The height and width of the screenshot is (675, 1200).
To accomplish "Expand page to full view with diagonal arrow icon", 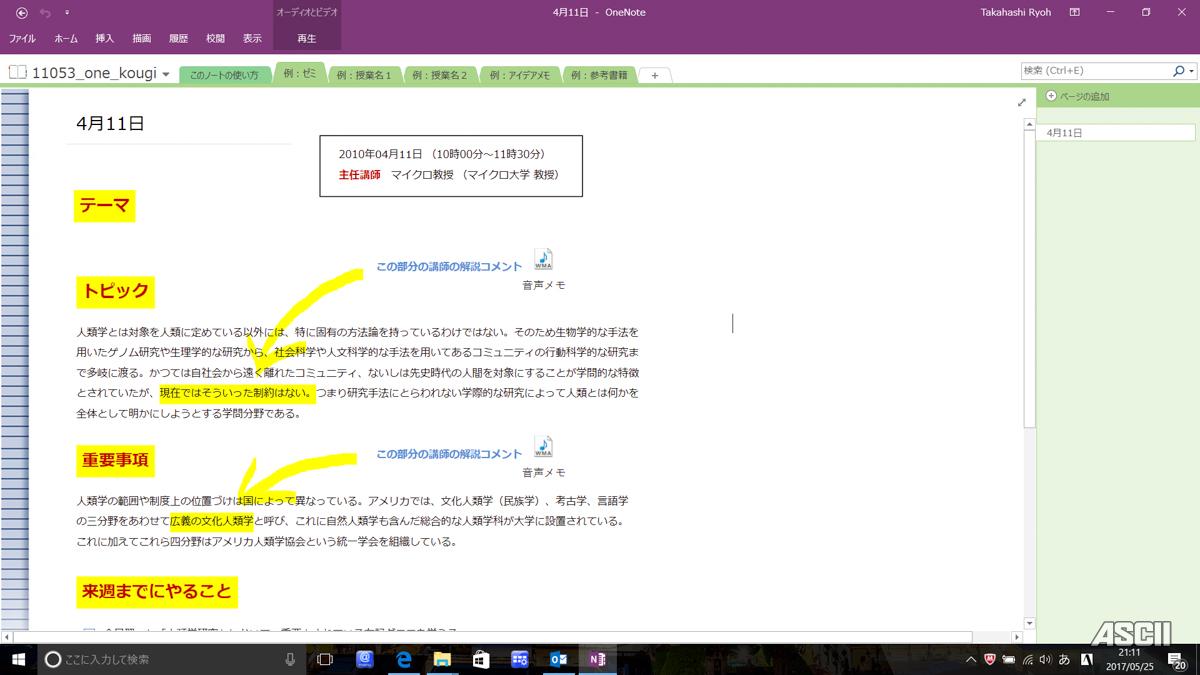I will [x=1021, y=102].
